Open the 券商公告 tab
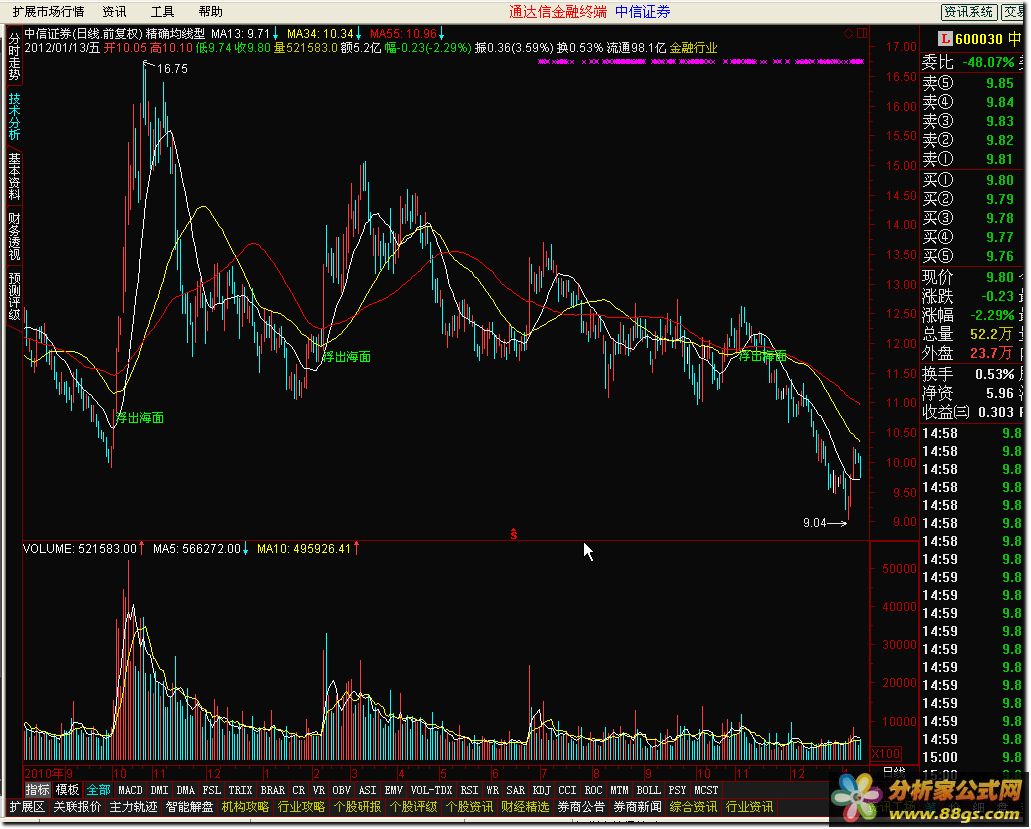Image resolution: width=1031 pixels, height=829 pixels. pyautogui.click(x=581, y=807)
